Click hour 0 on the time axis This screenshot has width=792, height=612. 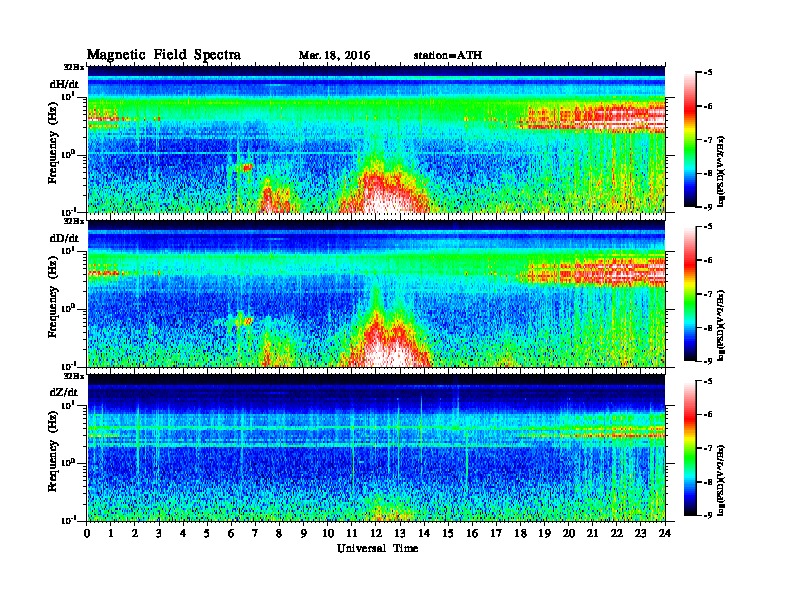87,533
